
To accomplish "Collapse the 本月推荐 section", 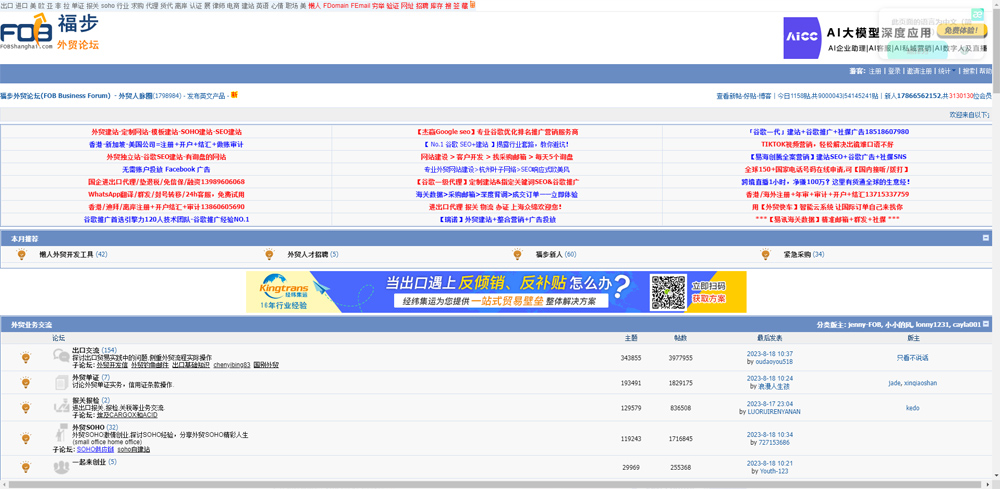I will (x=985, y=239).
